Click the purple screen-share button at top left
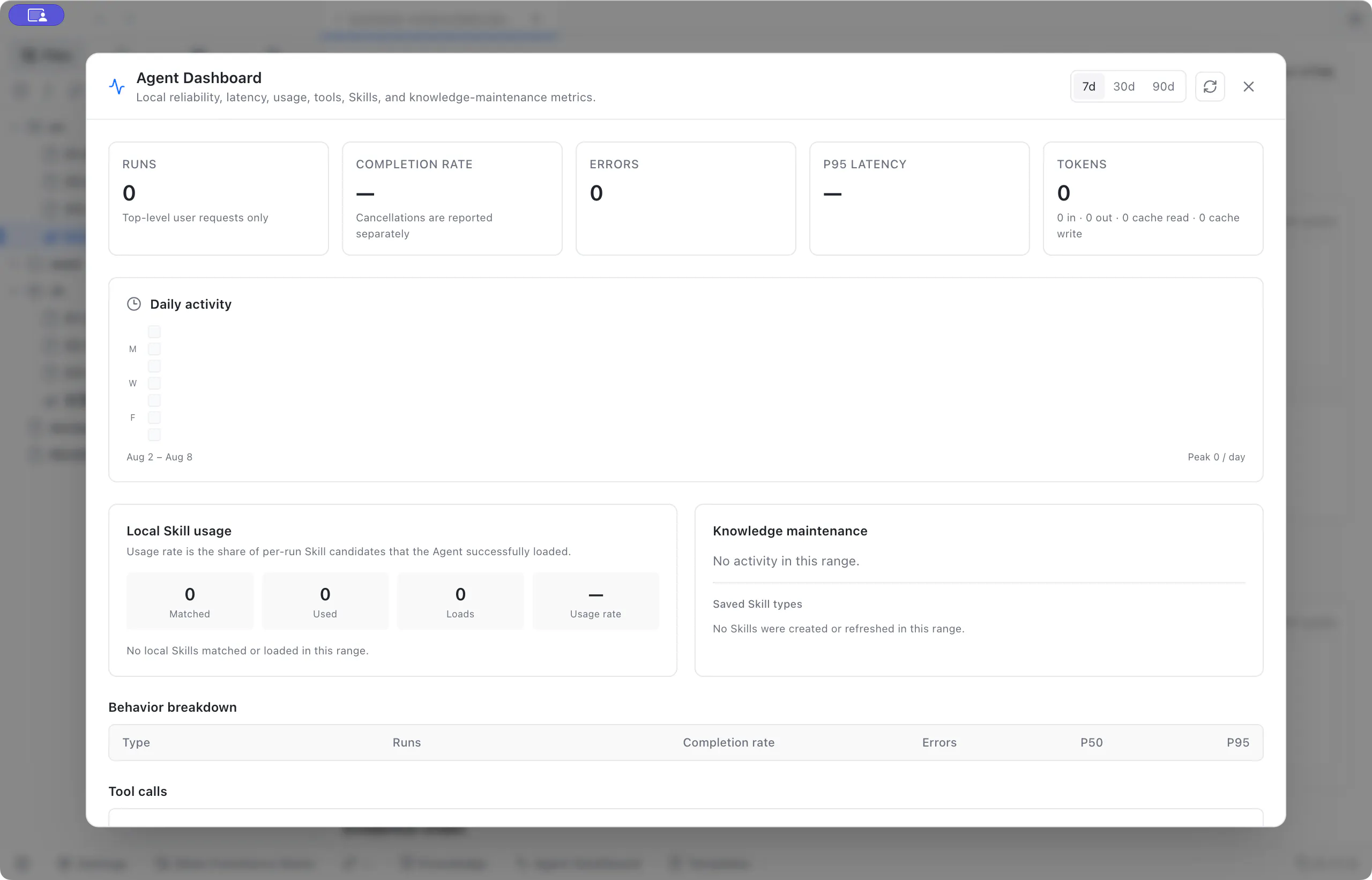 click(36, 15)
